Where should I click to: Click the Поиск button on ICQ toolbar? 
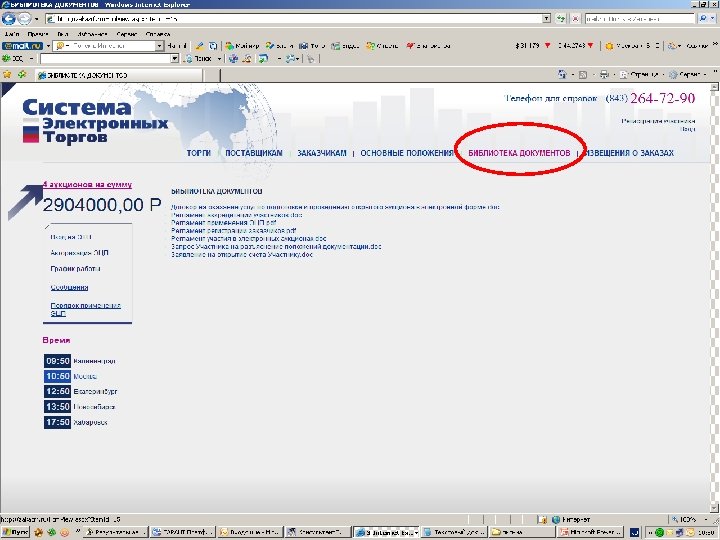point(198,59)
